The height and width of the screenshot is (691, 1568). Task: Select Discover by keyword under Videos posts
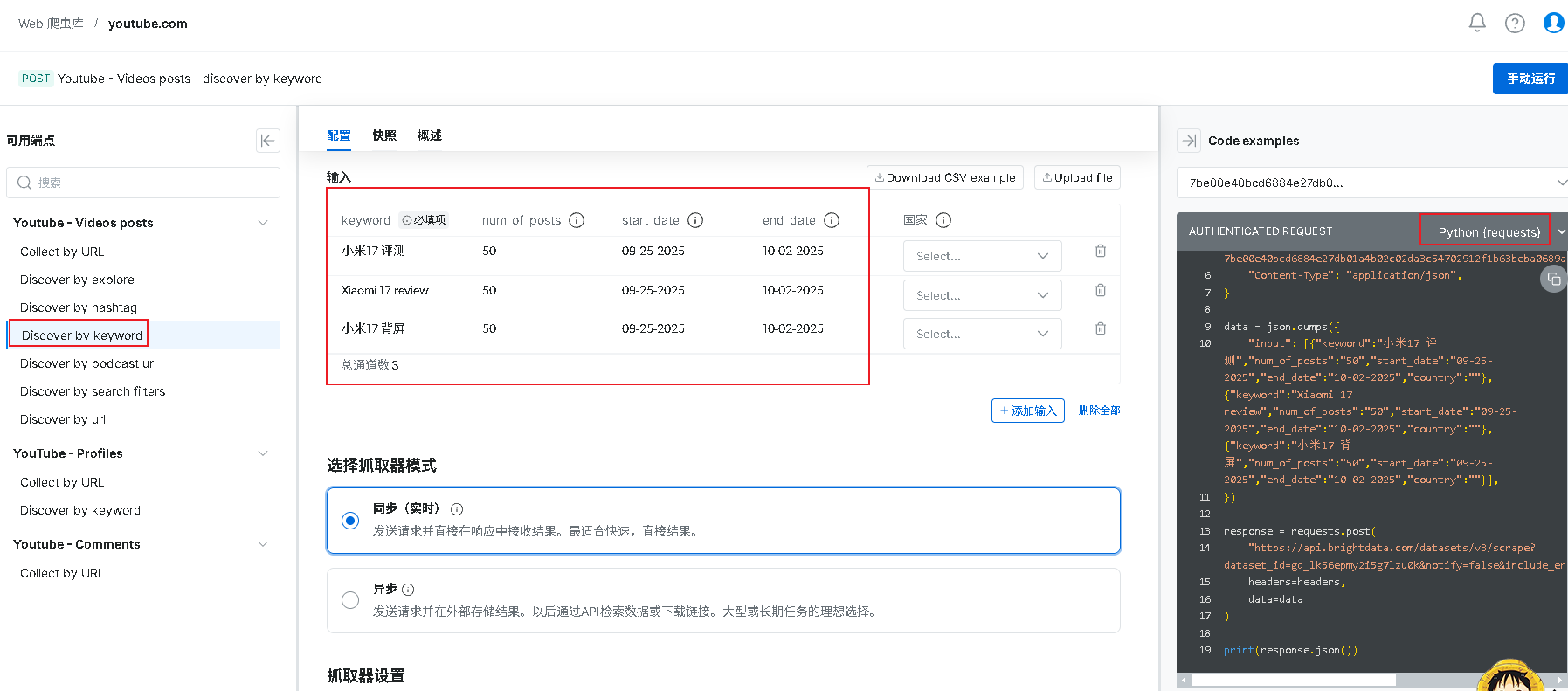pos(81,335)
